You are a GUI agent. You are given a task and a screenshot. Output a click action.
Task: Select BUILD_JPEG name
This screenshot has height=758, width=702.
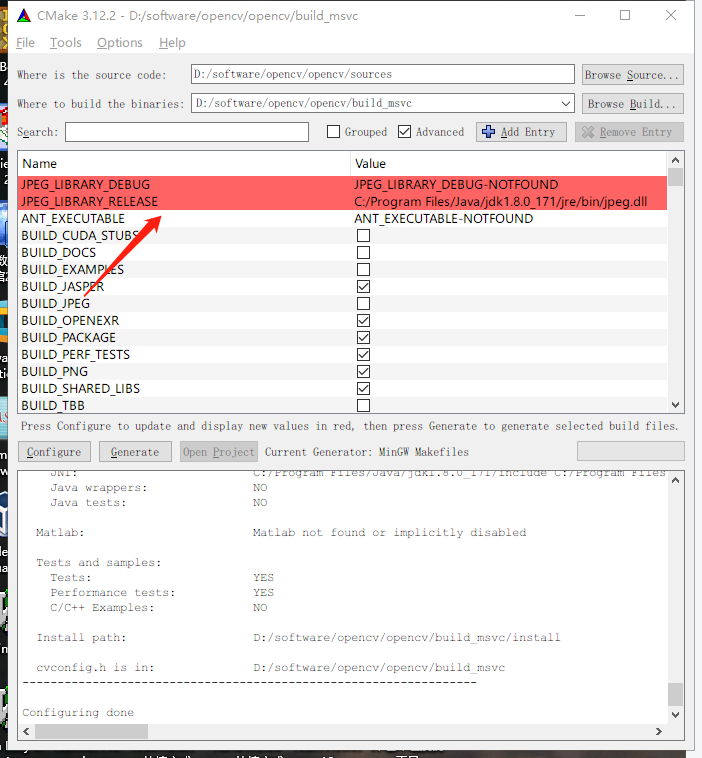click(56, 304)
